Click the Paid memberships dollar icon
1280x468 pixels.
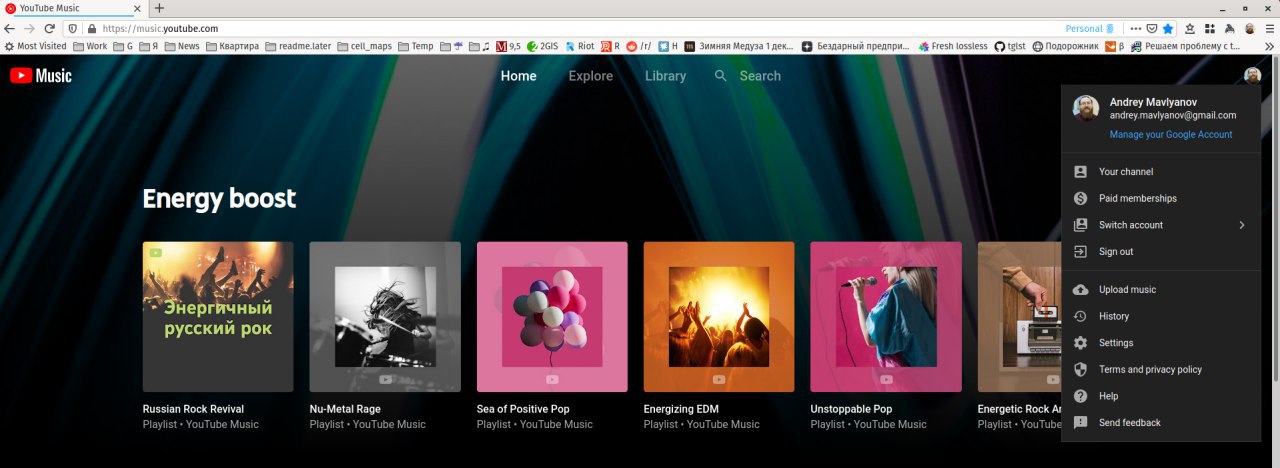point(1080,198)
